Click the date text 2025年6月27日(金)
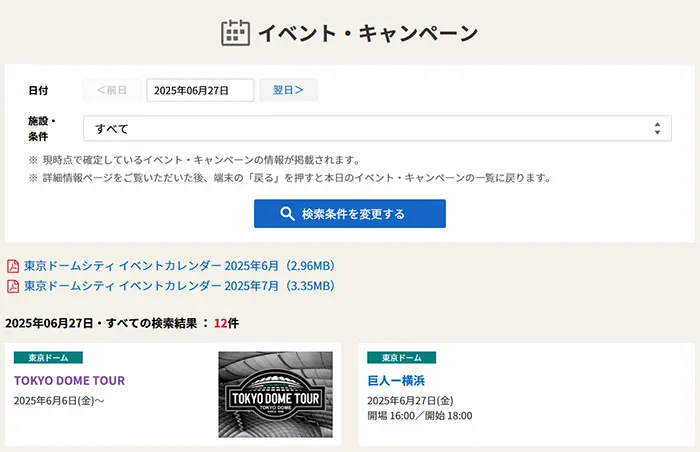Image resolution: width=700 pixels, height=452 pixels. point(410,401)
